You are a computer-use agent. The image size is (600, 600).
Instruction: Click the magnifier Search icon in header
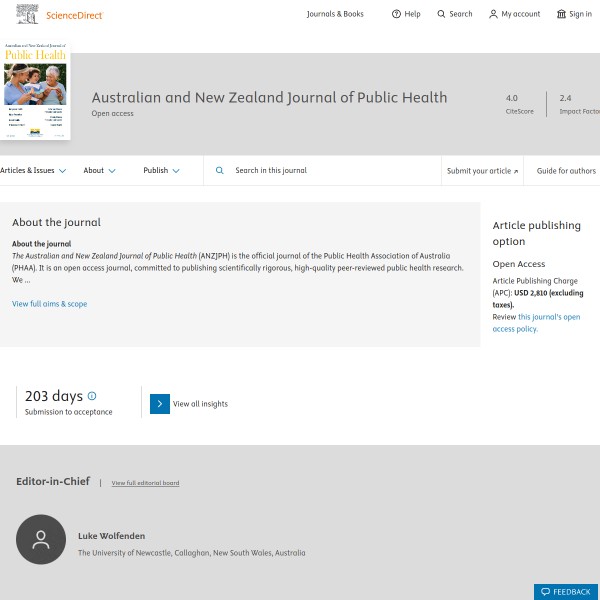[442, 14]
